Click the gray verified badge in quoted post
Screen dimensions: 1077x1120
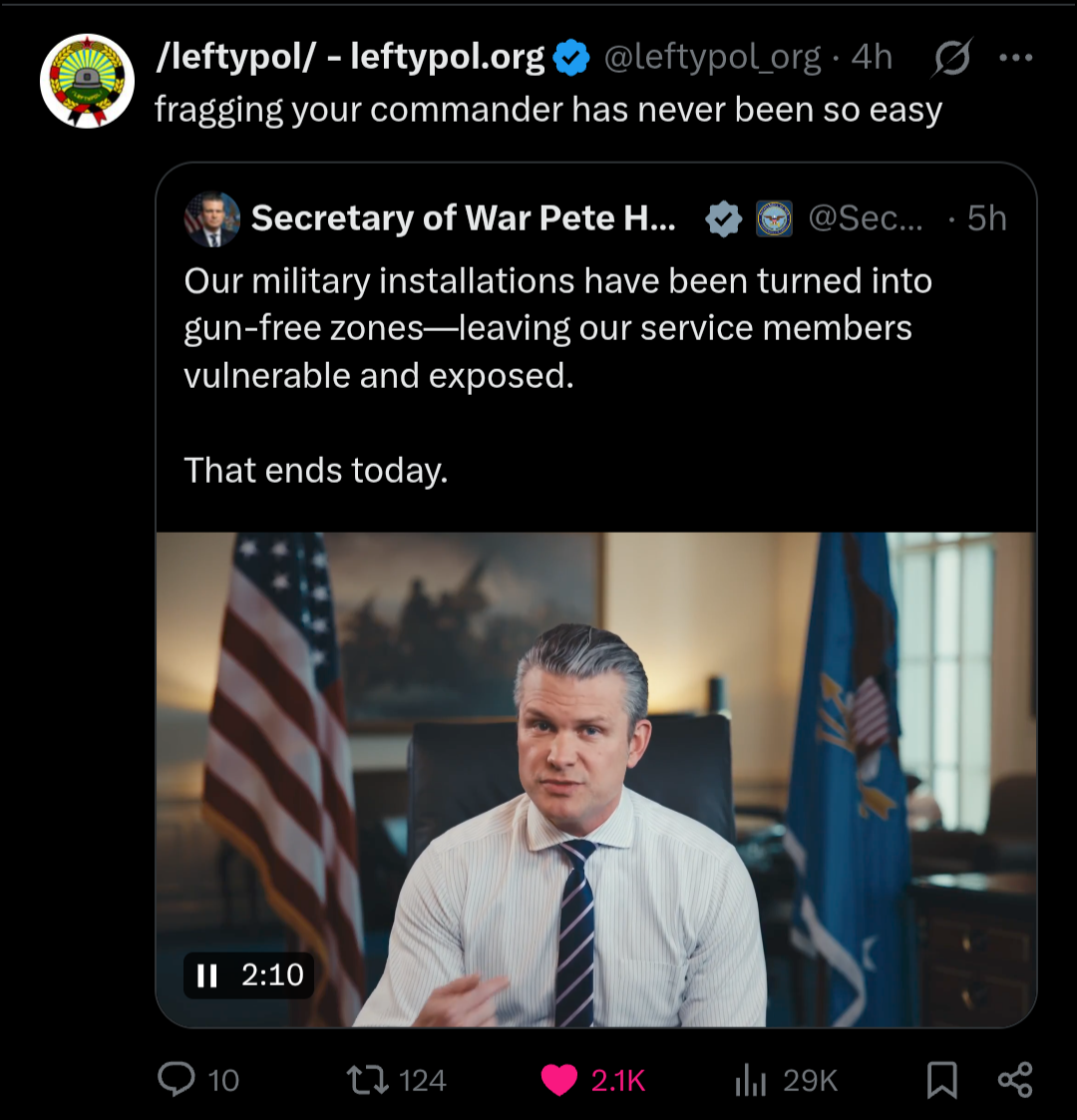[x=724, y=219]
